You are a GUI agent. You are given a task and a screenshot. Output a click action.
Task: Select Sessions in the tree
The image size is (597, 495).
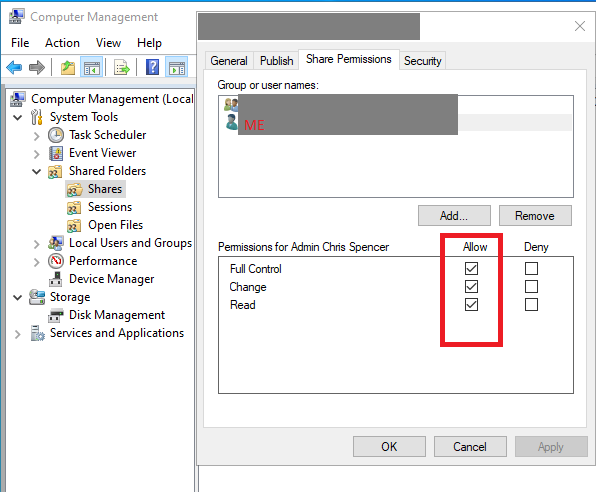[110, 207]
